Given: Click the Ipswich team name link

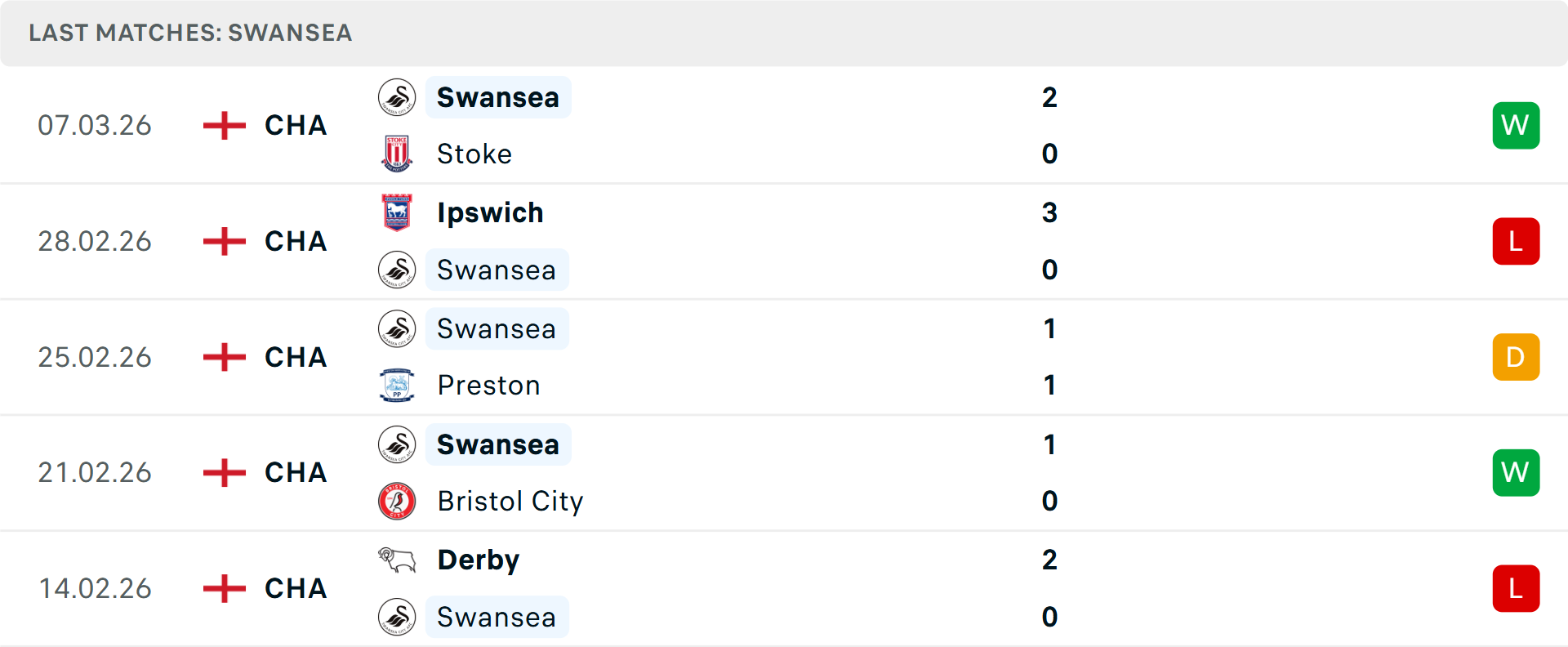Looking at the screenshot, I should point(490,212).
